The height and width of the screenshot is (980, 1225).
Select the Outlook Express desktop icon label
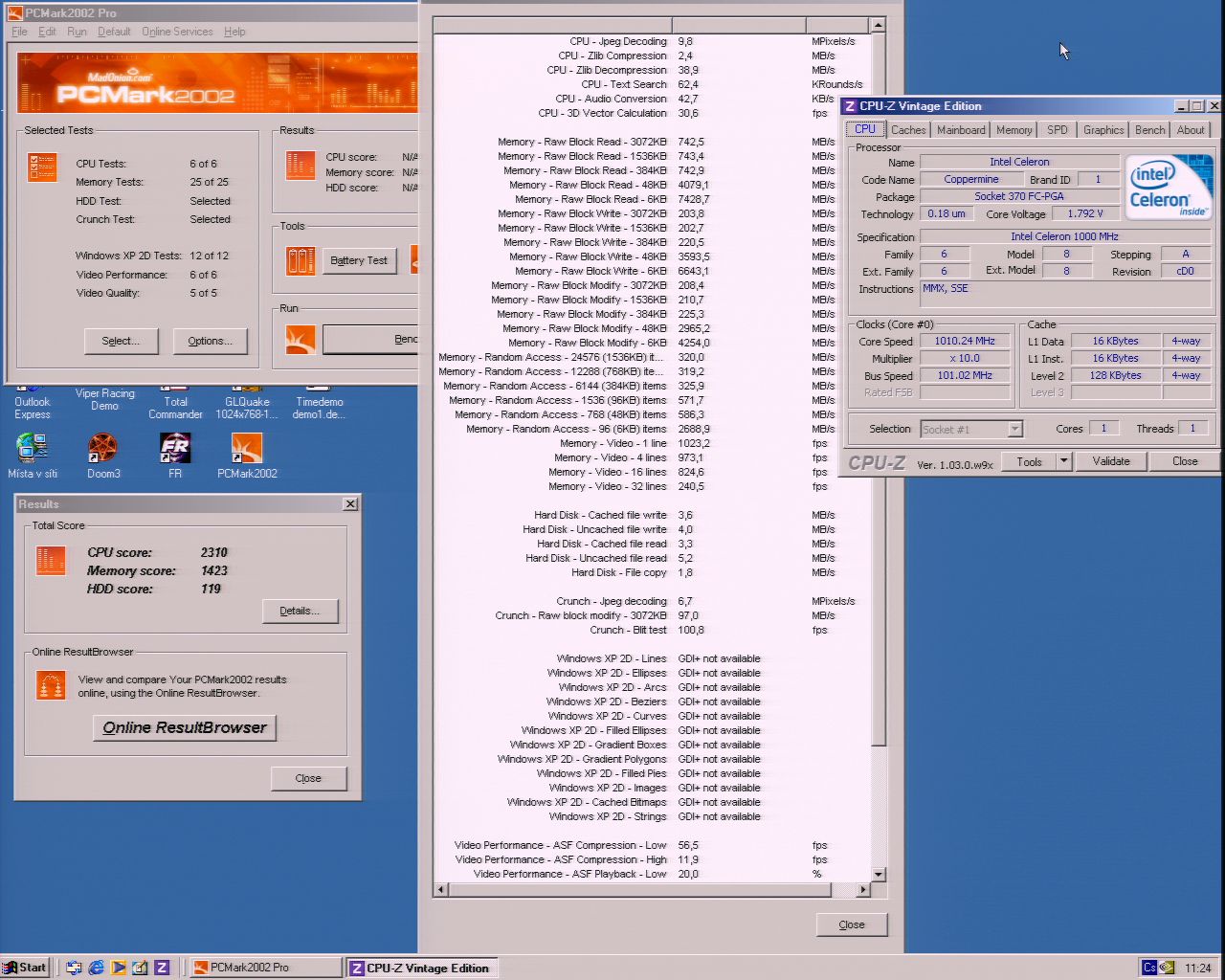[33, 409]
